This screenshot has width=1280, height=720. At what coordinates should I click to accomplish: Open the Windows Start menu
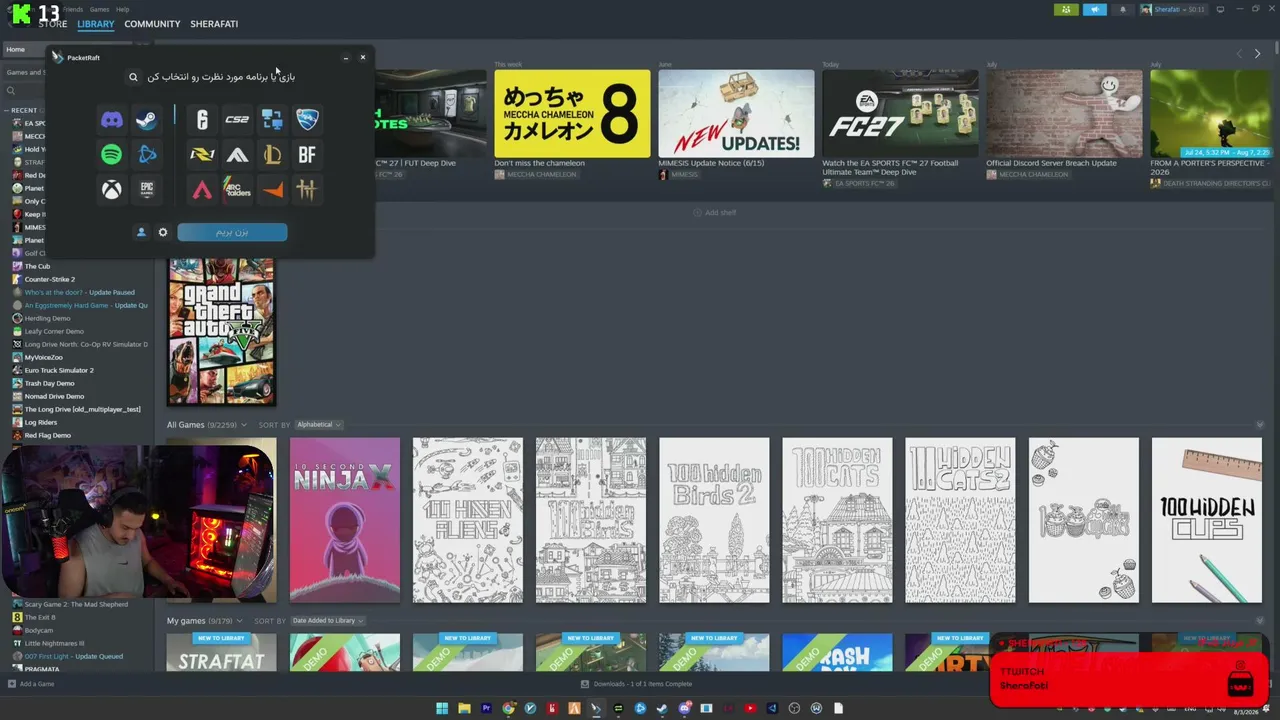coord(442,709)
